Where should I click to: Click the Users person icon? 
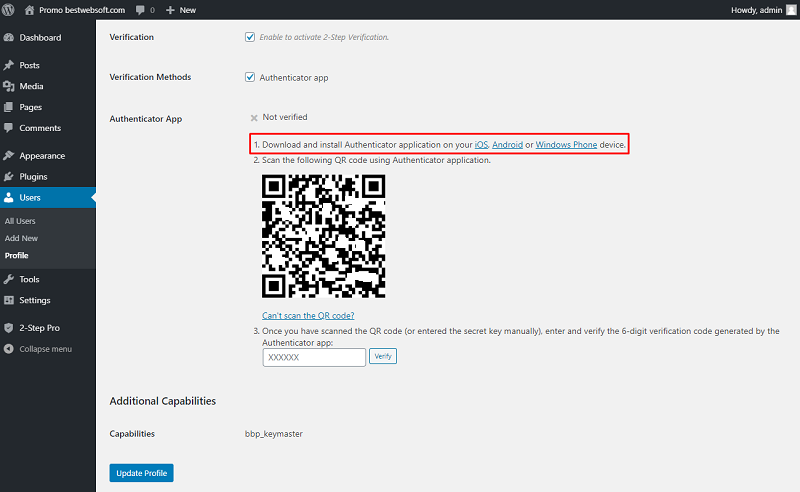9,198
